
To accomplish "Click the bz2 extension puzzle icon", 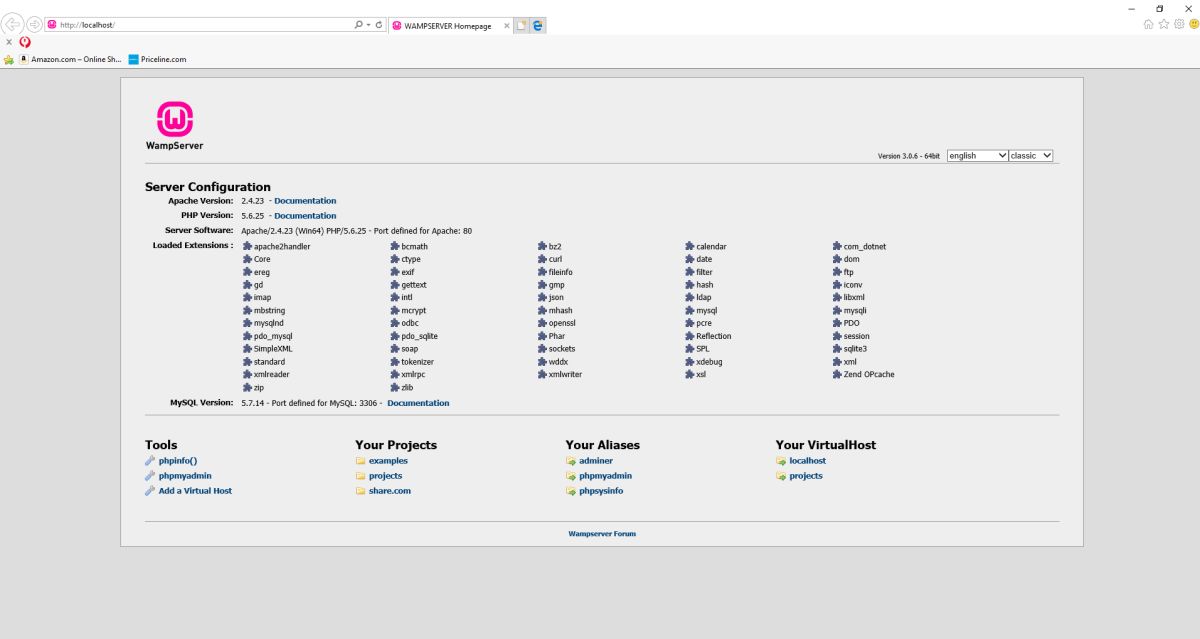I will 542,246.
